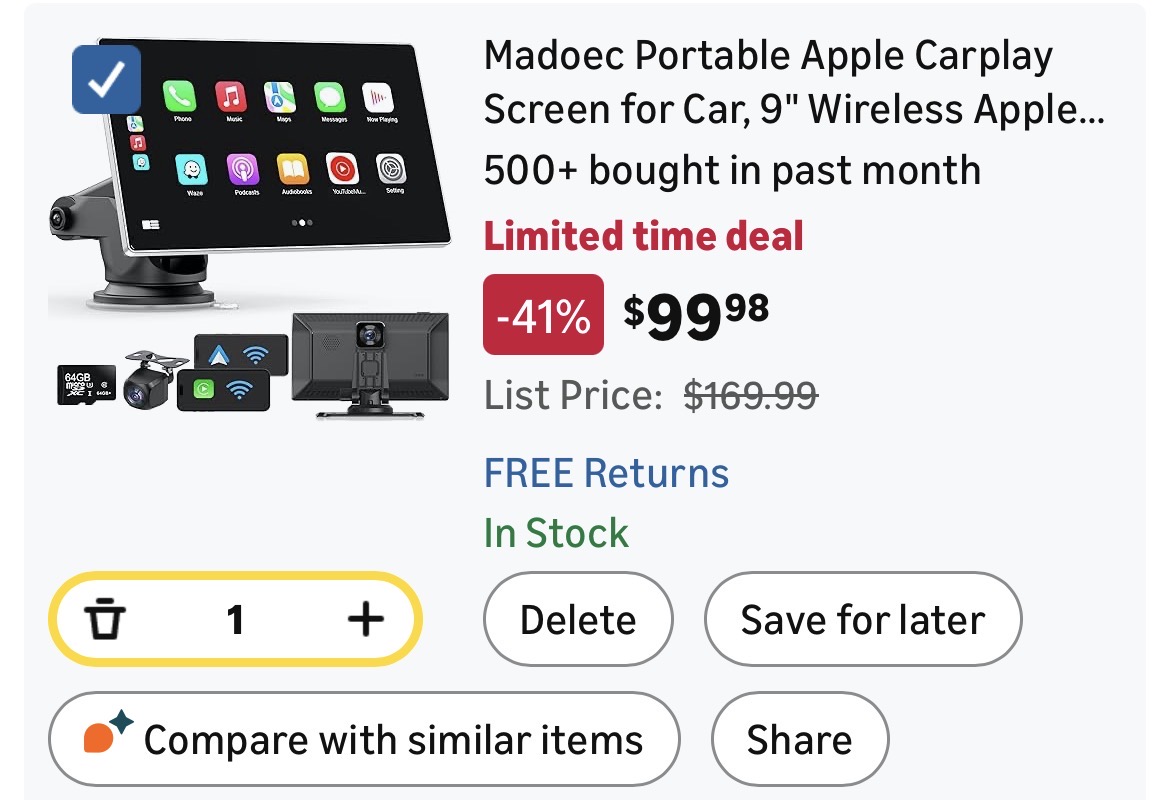Screen dimensions: 1170x800
Task: Click the green Phone icon in product photo
Action: tap(181, 98)
